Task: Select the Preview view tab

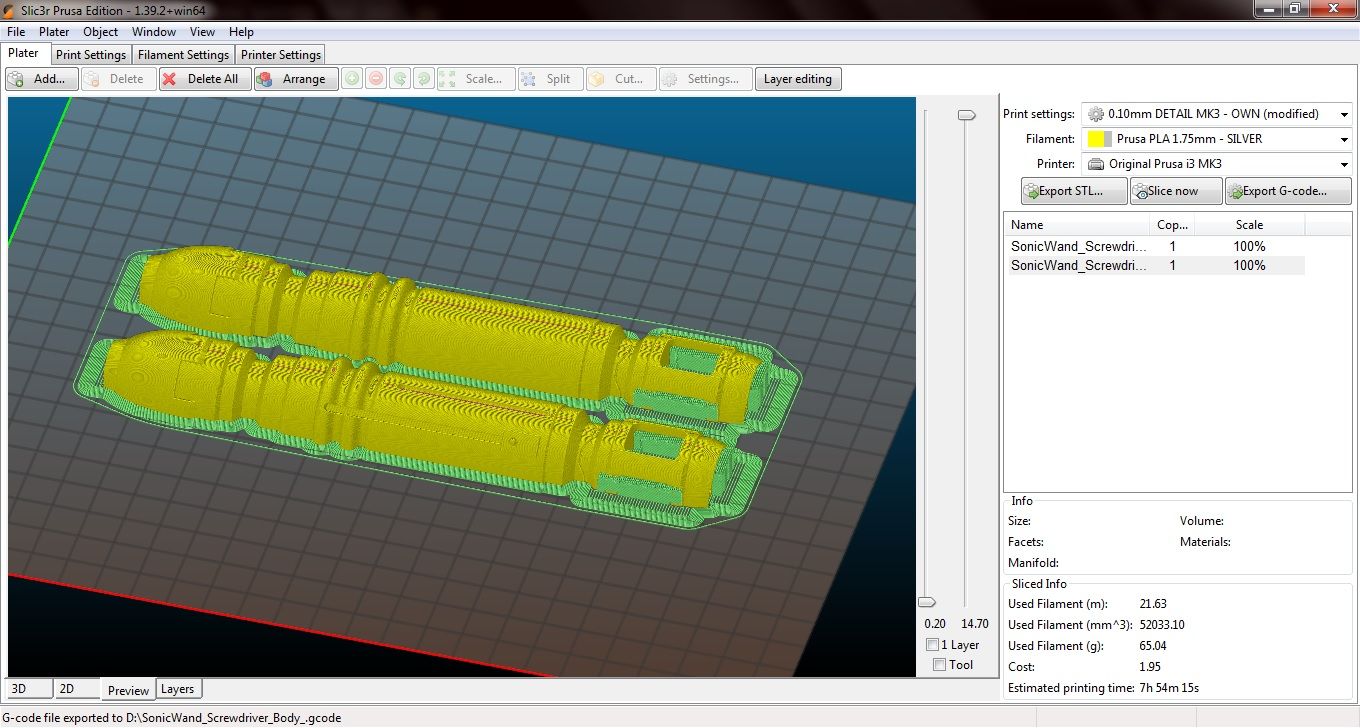Action: coord(128,690)
